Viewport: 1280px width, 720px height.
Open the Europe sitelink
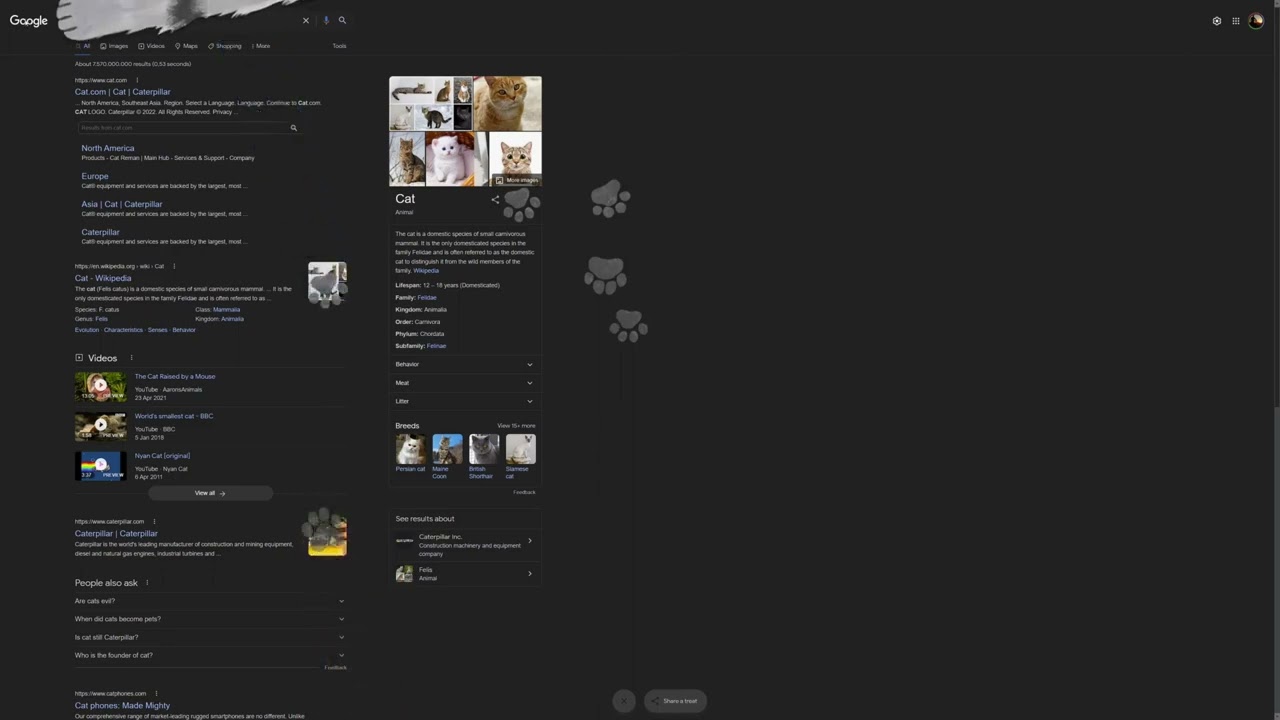[x=95, y=176]
